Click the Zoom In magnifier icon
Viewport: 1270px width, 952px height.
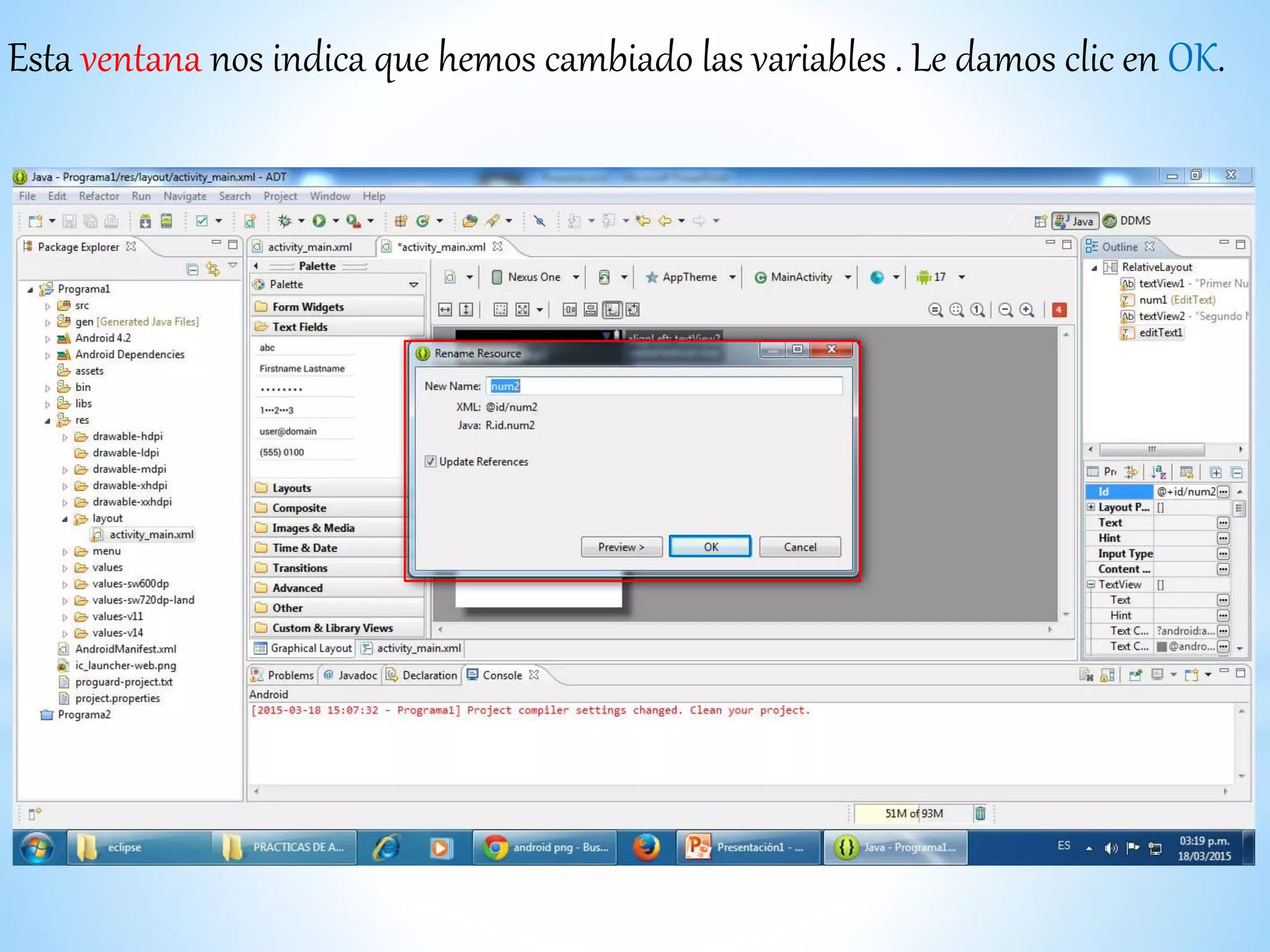click(1027, 310)
